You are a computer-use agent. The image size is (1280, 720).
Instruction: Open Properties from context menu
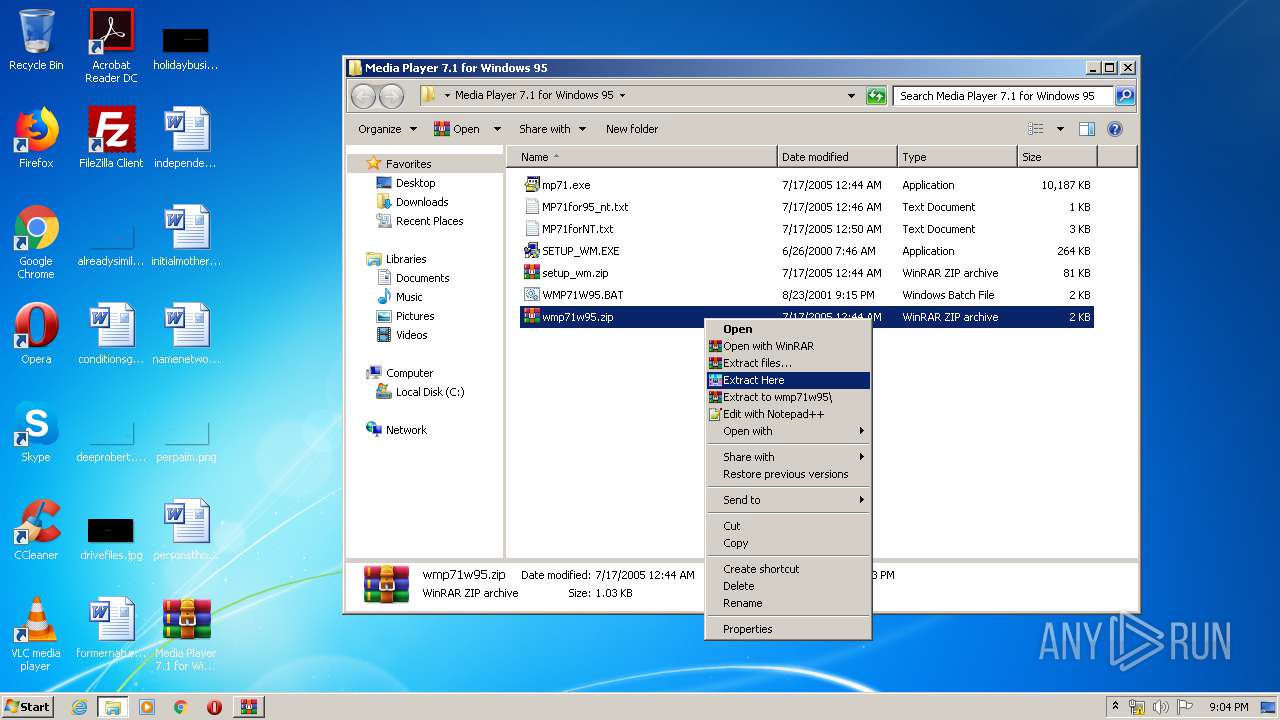pos(788,629)
